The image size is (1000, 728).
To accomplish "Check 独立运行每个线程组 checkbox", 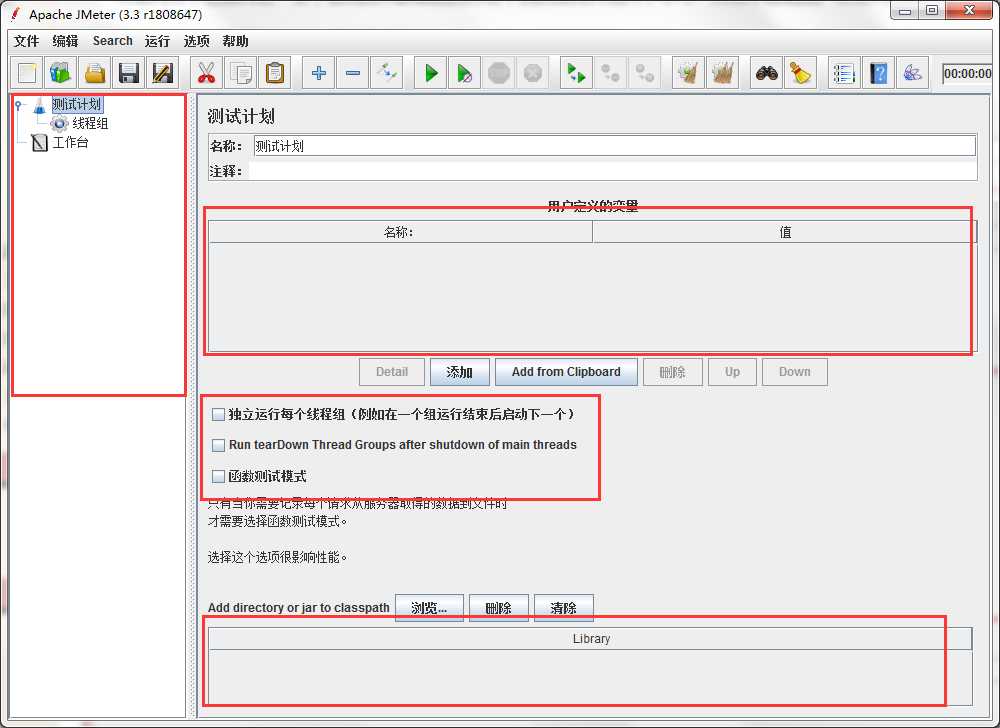I will (x=218, y=414).
